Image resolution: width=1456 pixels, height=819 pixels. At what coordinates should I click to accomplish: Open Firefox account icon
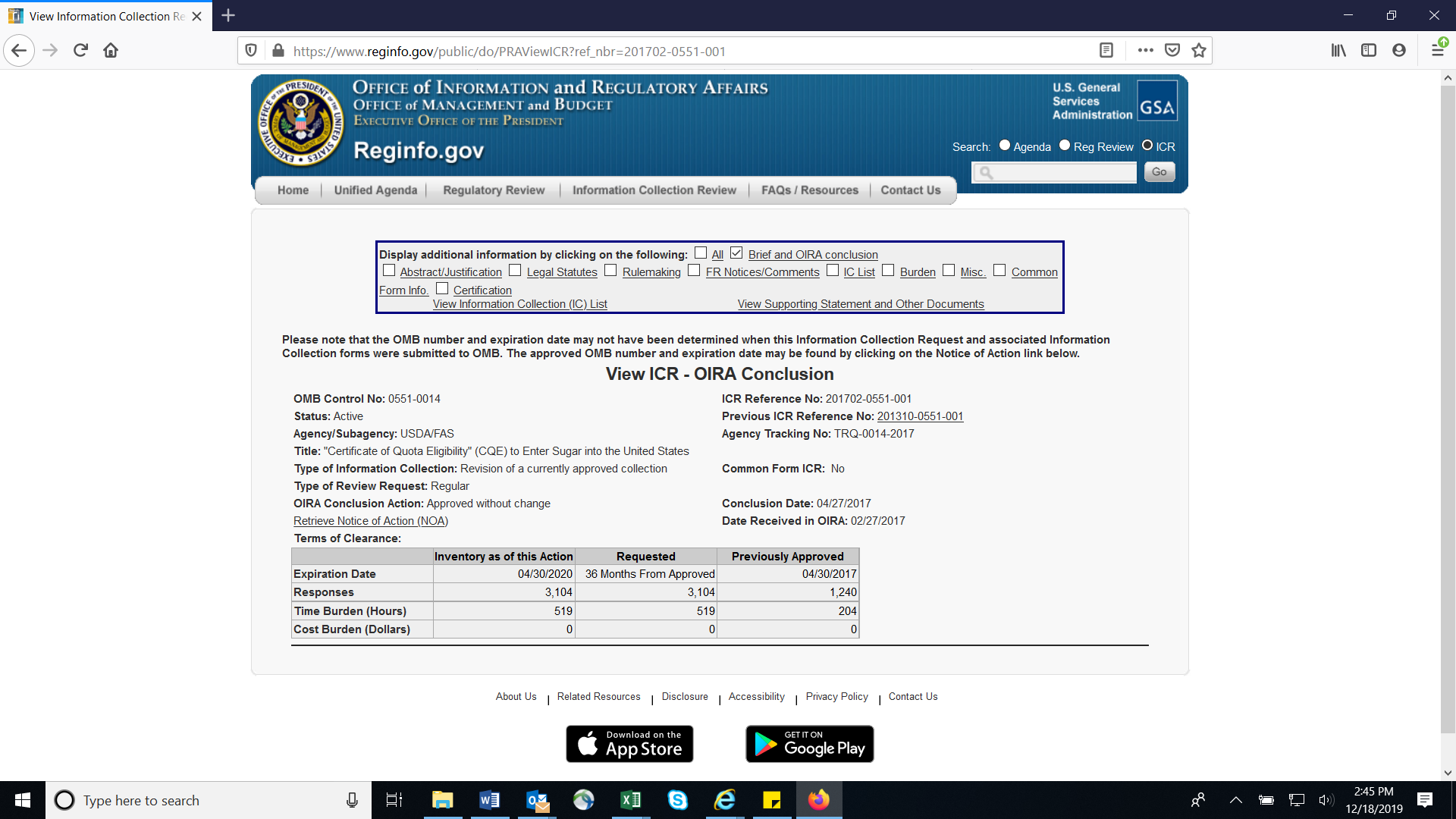coord(1399,51)
